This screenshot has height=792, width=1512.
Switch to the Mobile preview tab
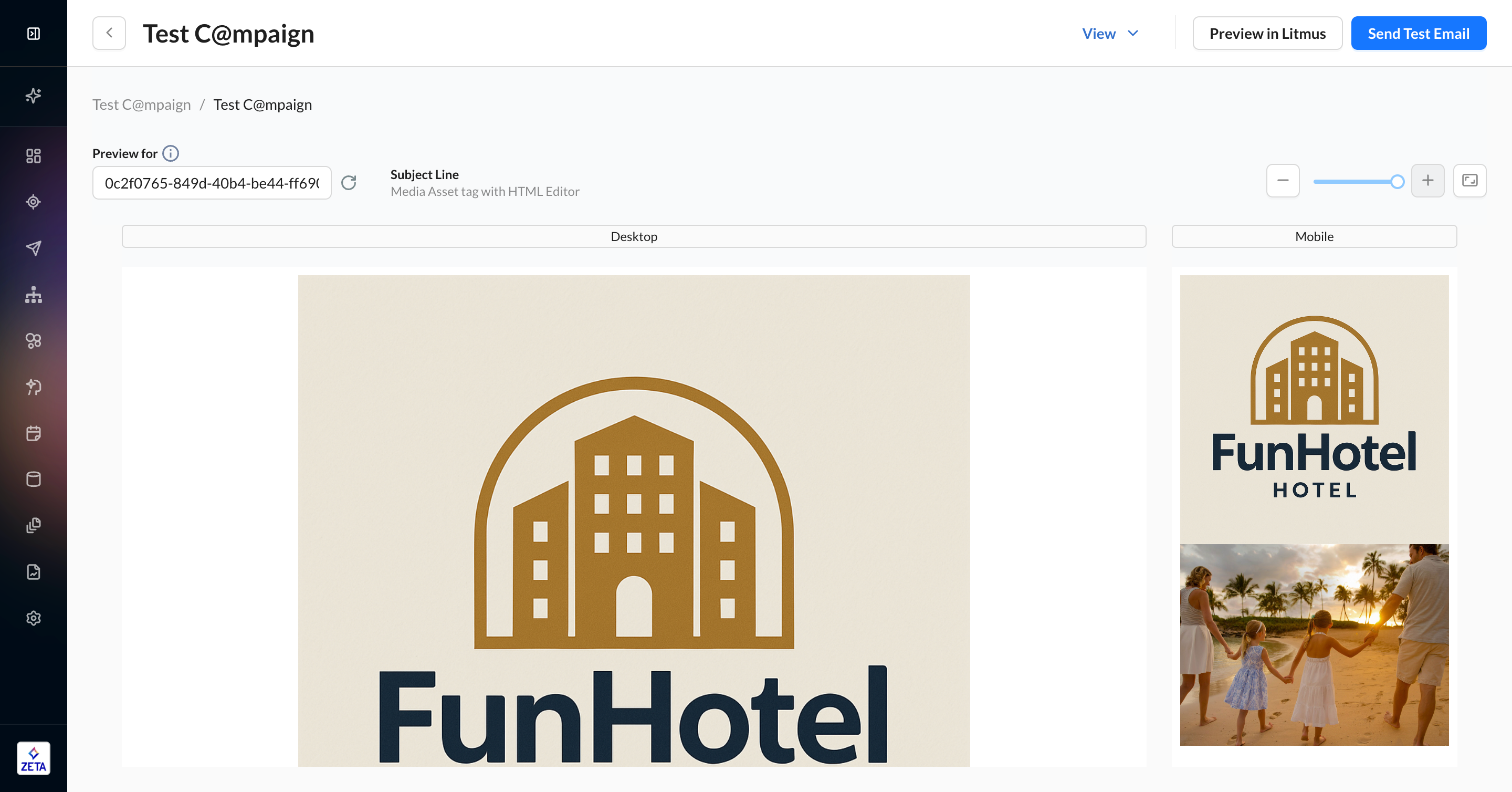(1314, 236)
